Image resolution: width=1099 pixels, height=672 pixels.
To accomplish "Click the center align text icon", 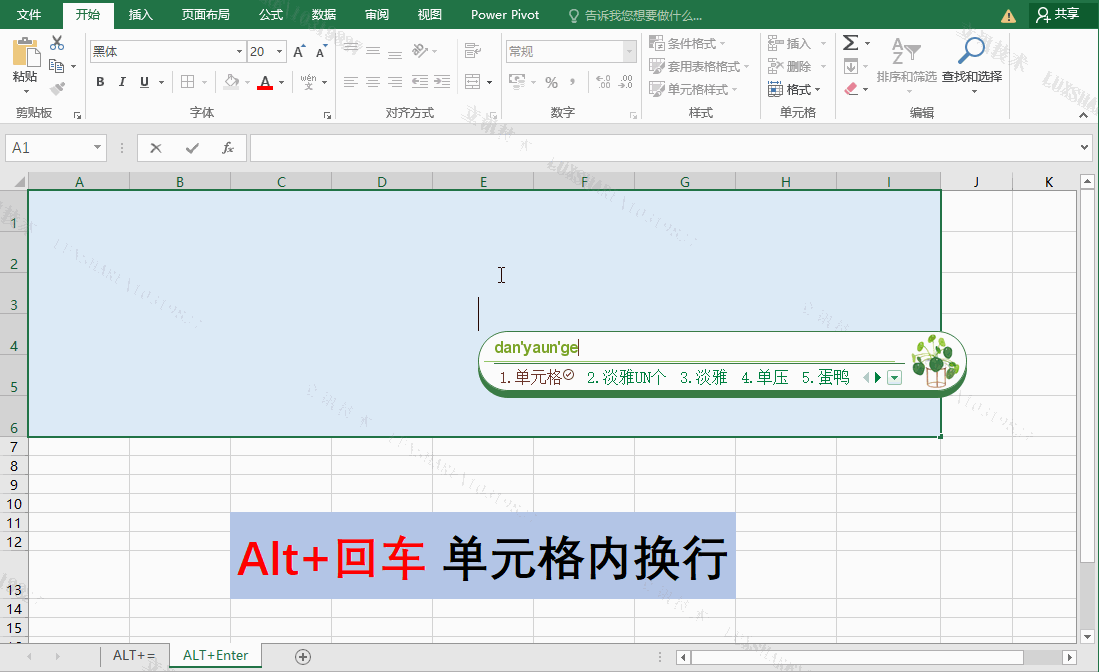I will [x=372, y=83].
